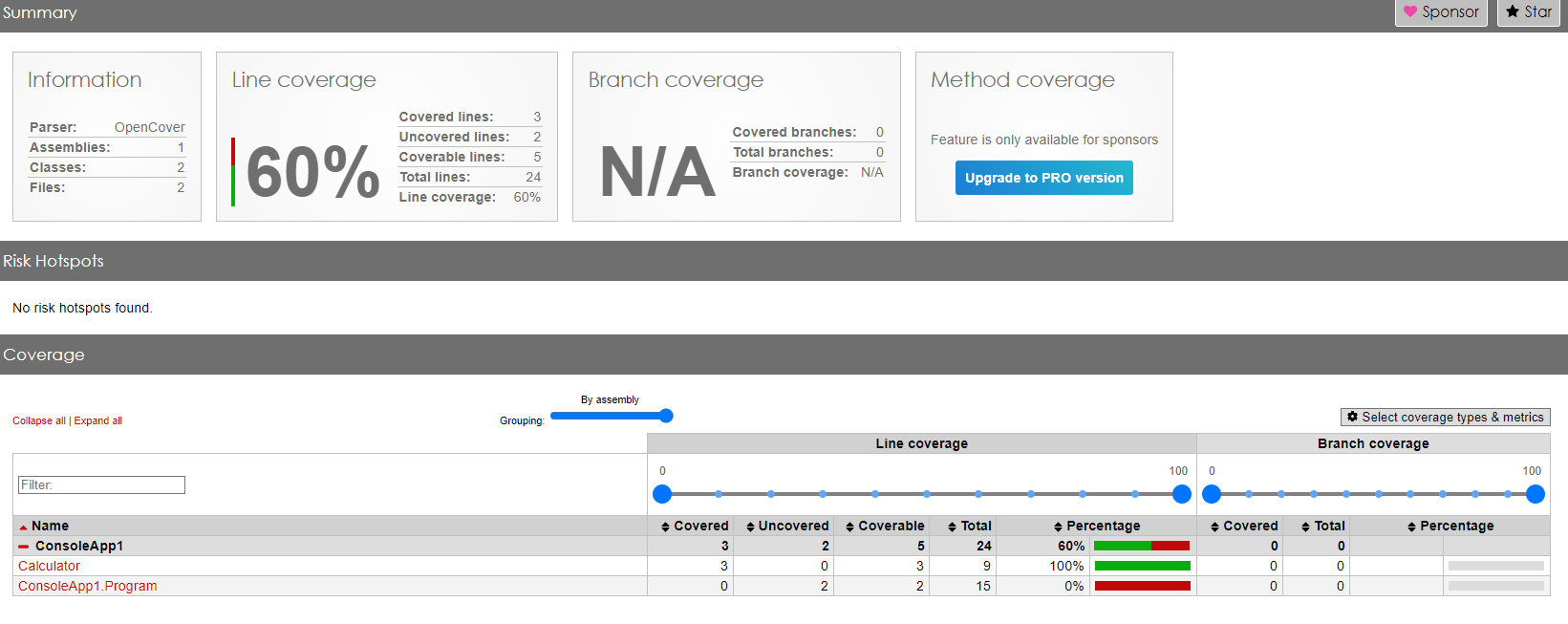This screenshot has height=624, width=1568.
Task: Click the Branch coverage table group header
Action: coord(1373,443)
